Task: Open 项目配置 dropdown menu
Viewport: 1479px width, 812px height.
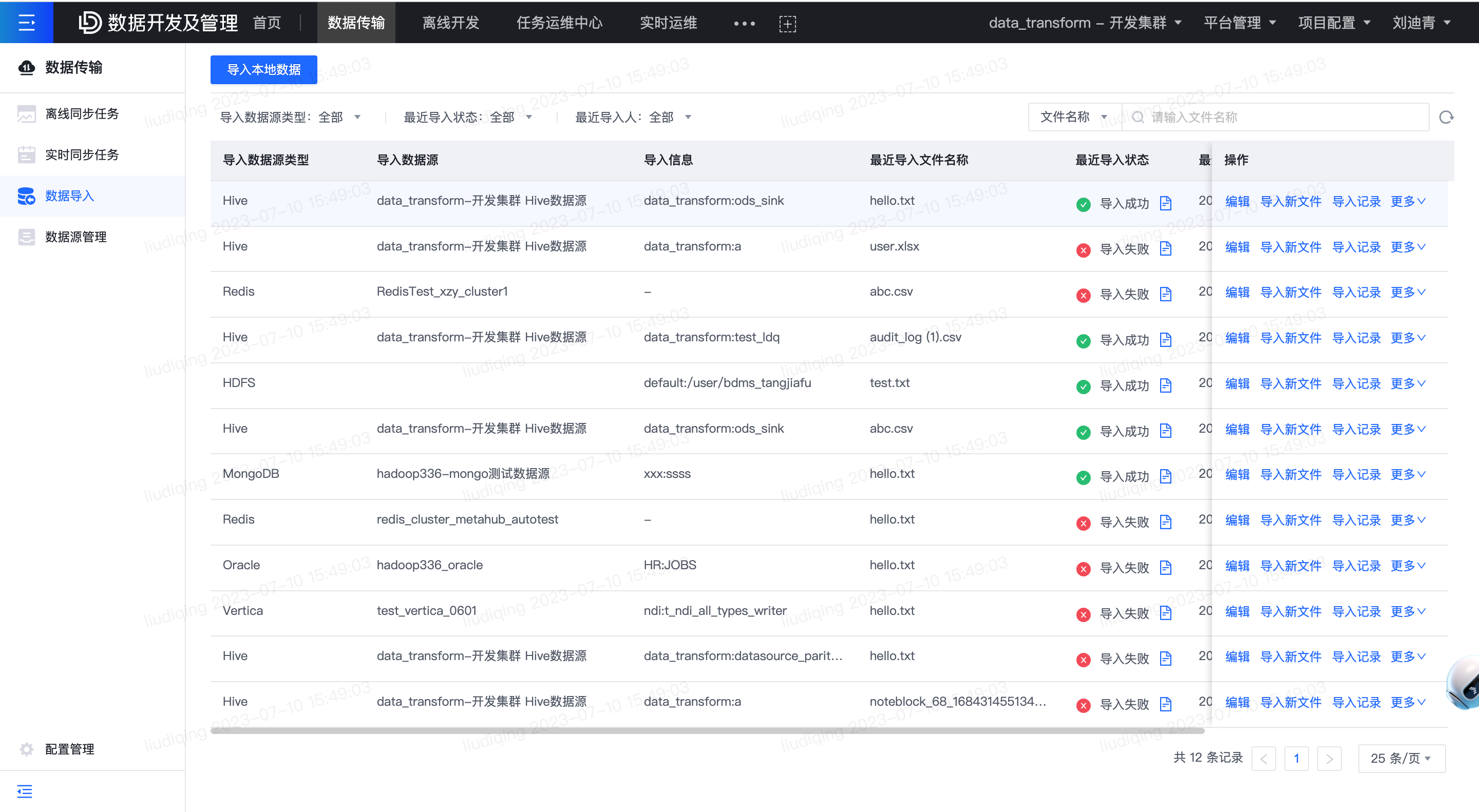Action: [1334, 23]
